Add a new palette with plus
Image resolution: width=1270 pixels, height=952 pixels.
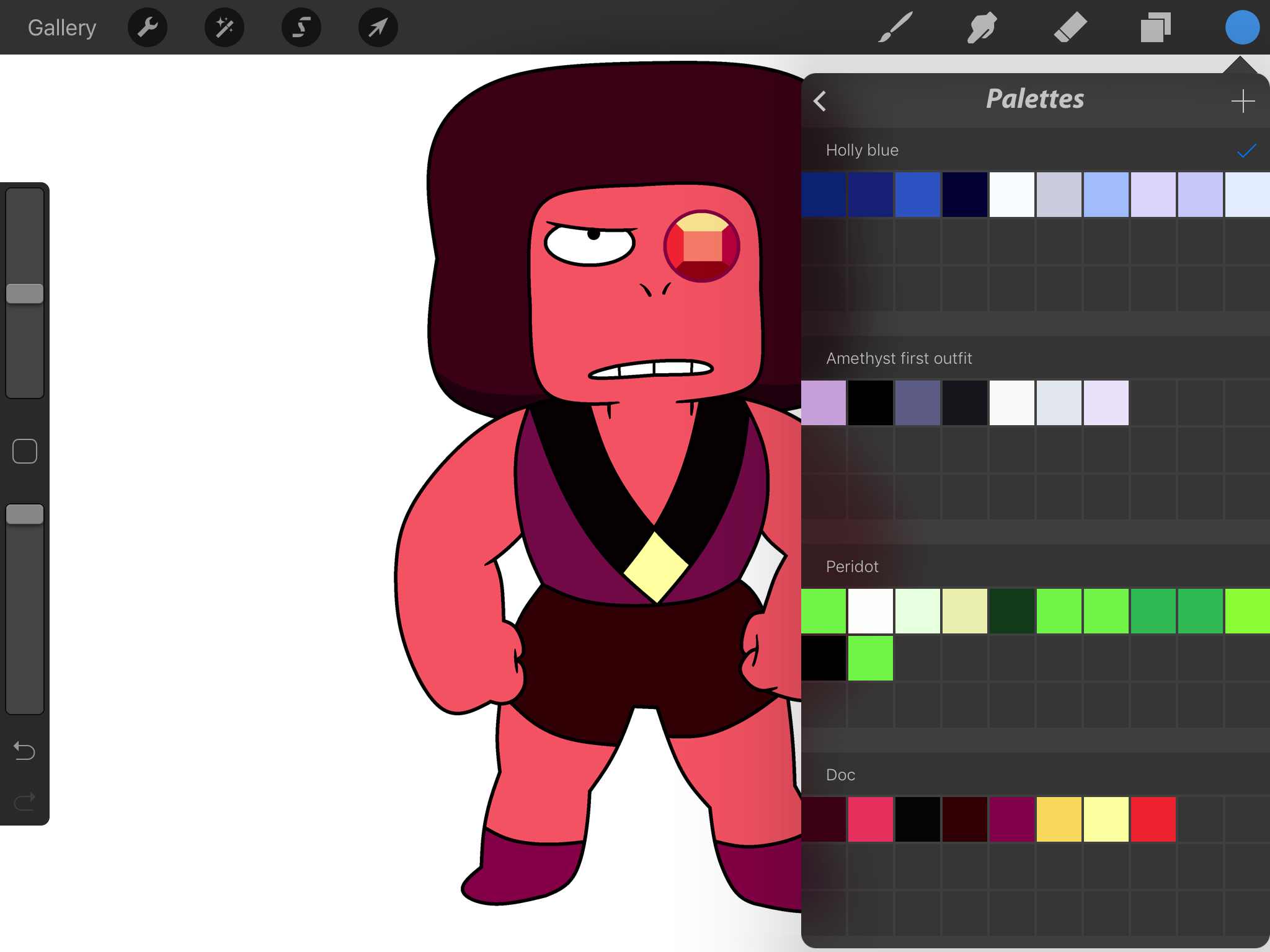(1243, 101)
